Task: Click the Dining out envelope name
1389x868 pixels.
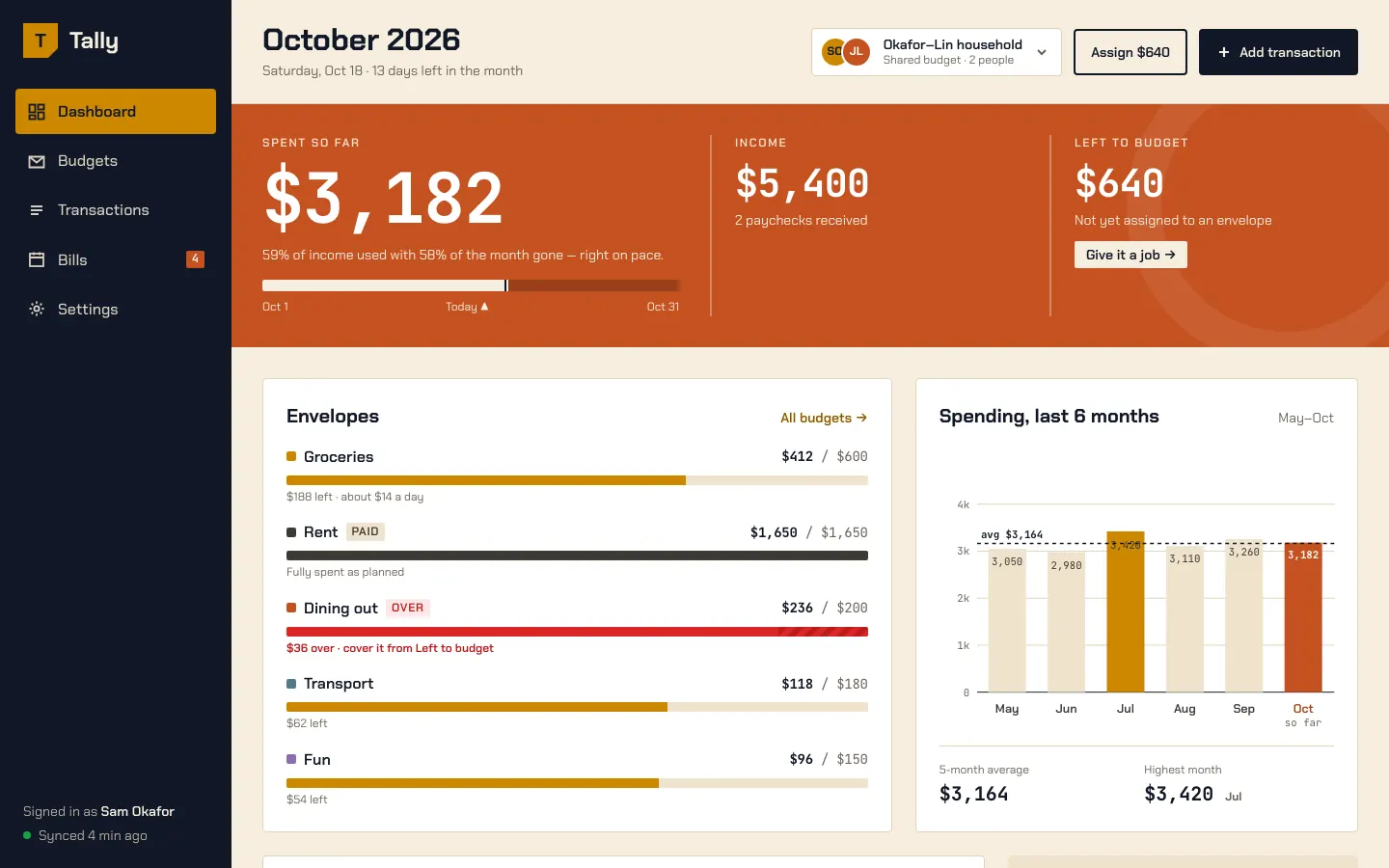Action: pyautogui.click(x=340, y=608)
